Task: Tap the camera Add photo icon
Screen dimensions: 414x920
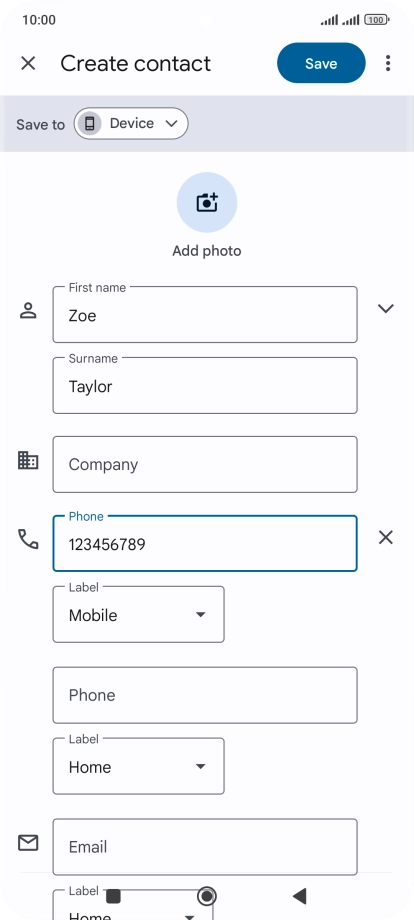Action: click(207, 202)
